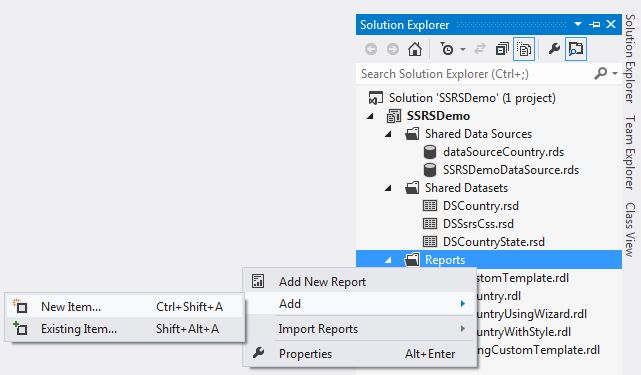
Task: Toggle Preview Selected Items button
Action: (576, 49)
